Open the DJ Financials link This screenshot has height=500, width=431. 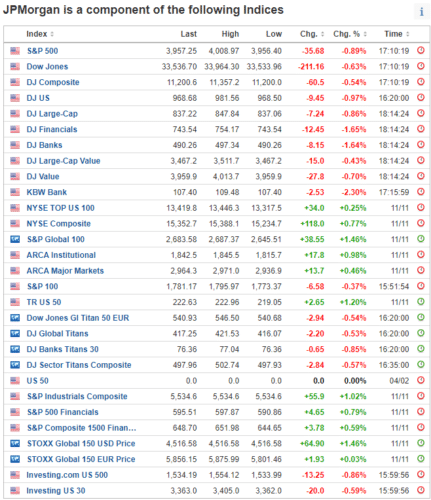click(52, 129)
